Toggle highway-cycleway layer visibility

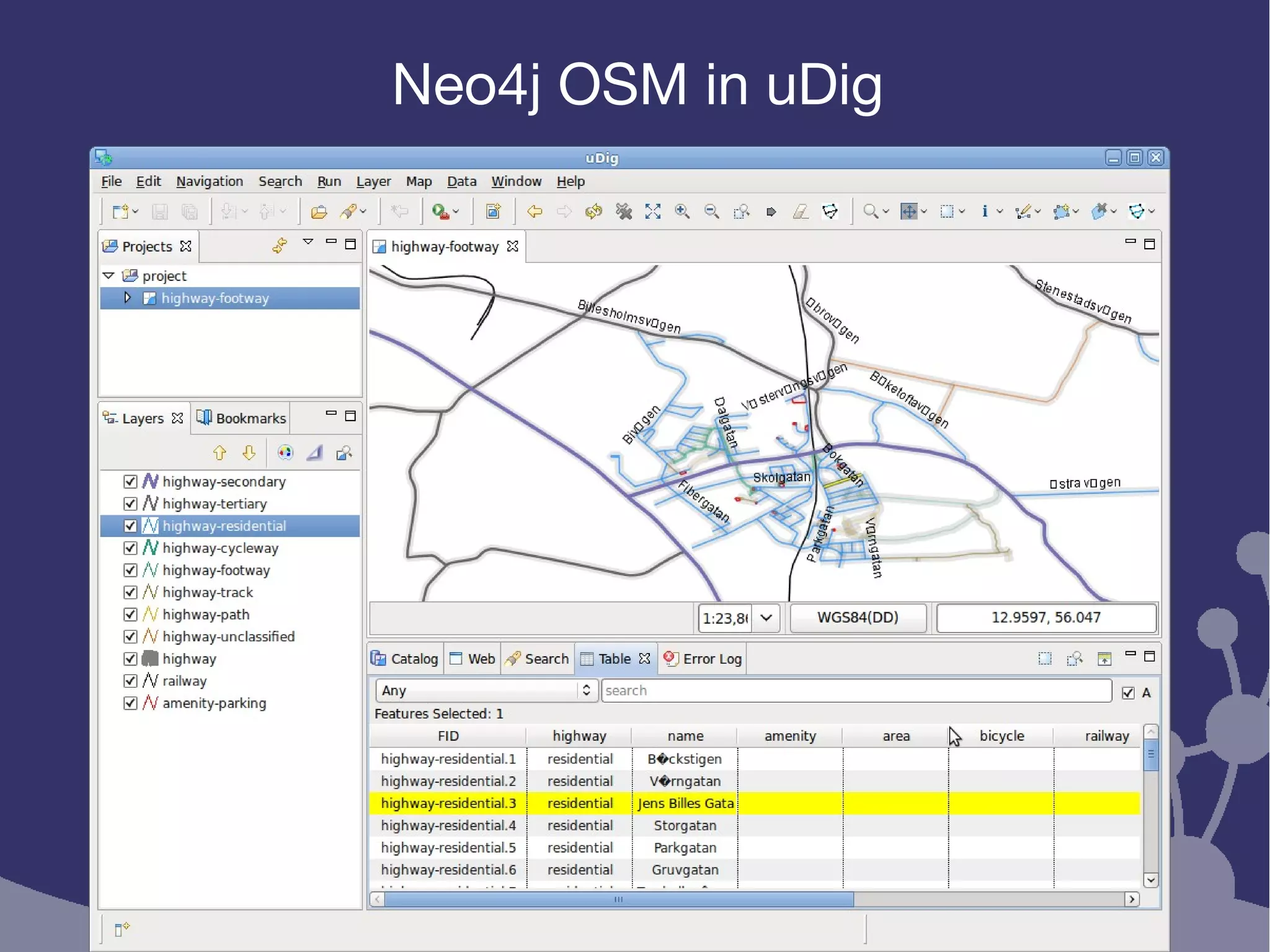click(x=130, y=548)
